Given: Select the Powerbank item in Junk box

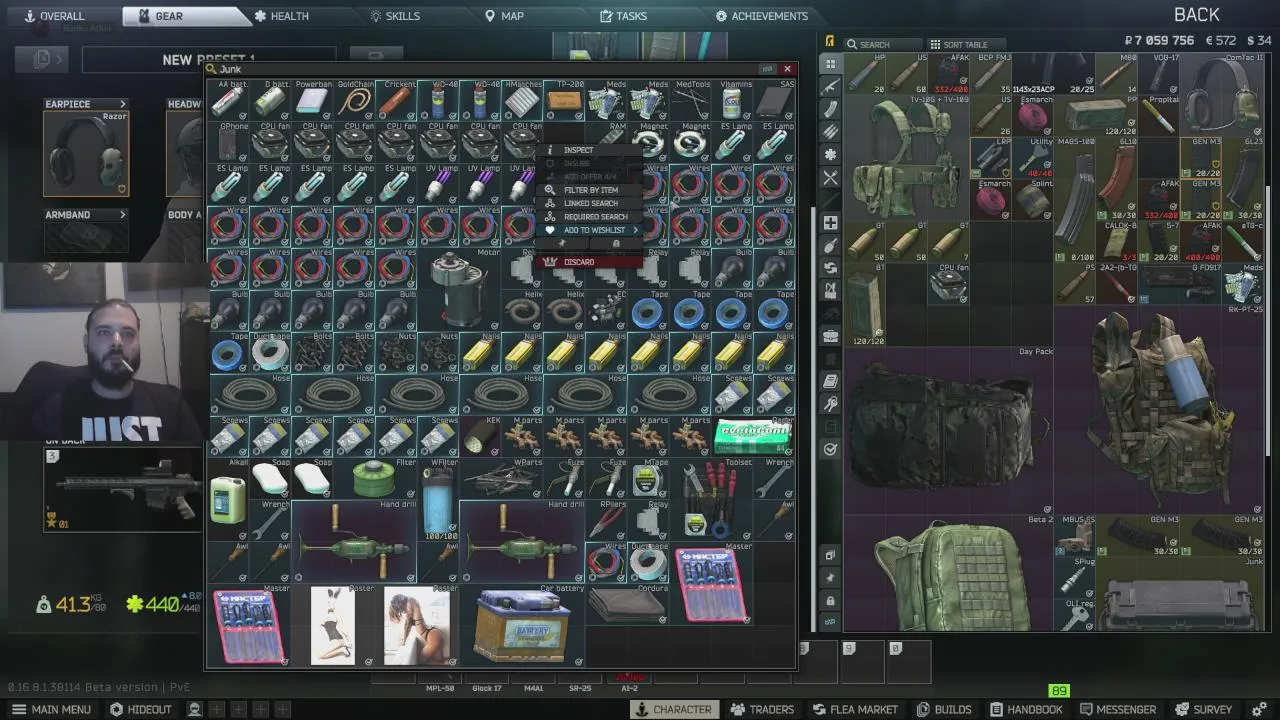Looking at the screenshot, I should (x=312, y=100).
